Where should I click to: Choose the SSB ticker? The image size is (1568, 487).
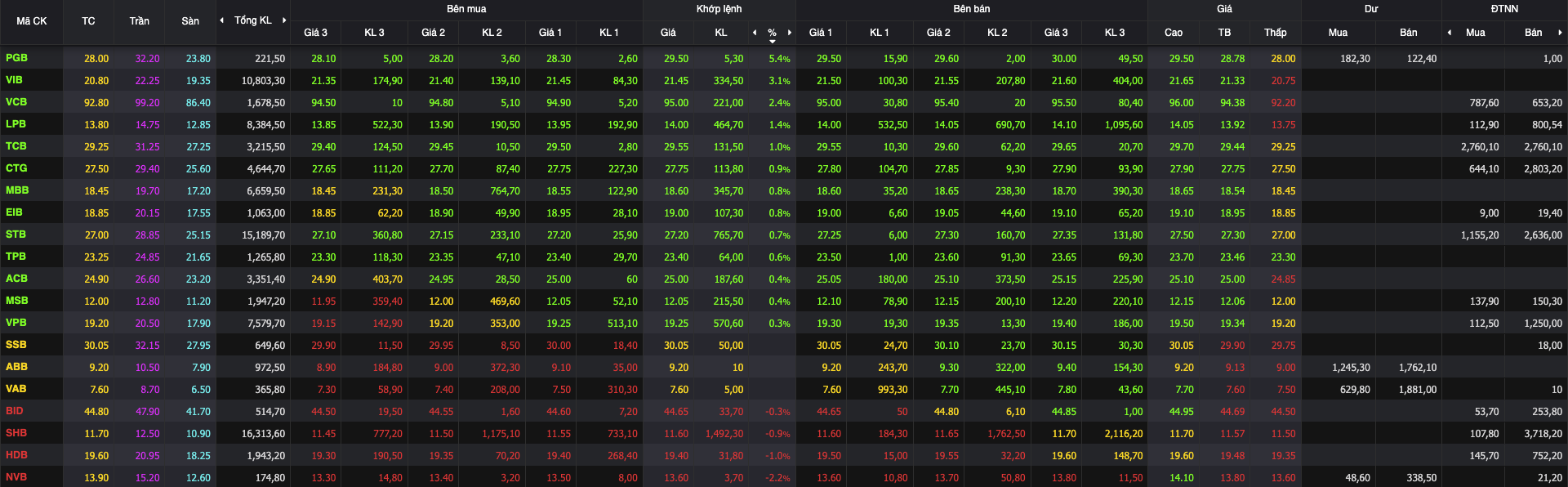point(16,345)
